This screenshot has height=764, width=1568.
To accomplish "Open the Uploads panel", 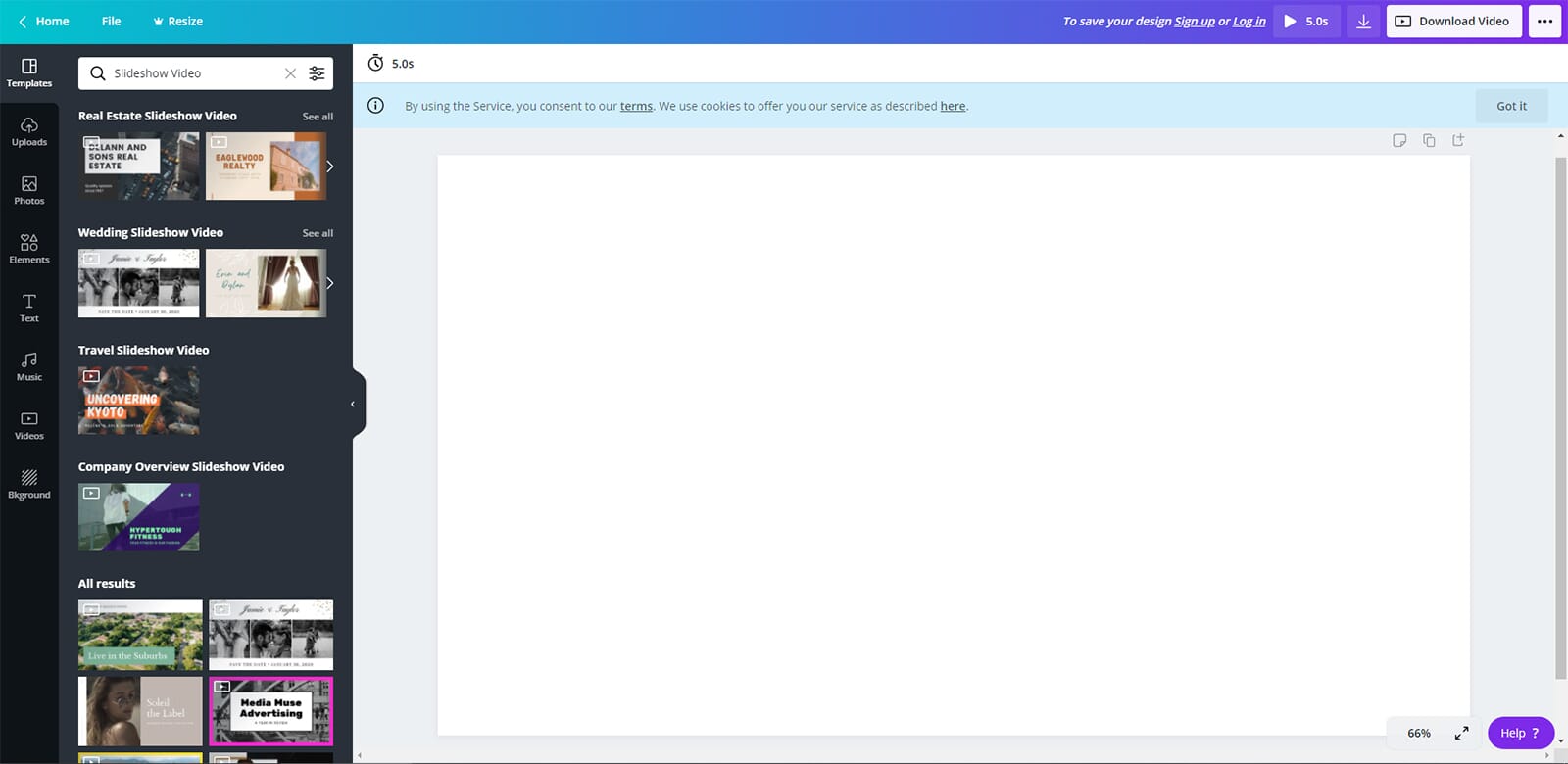I will click(29, 131).
